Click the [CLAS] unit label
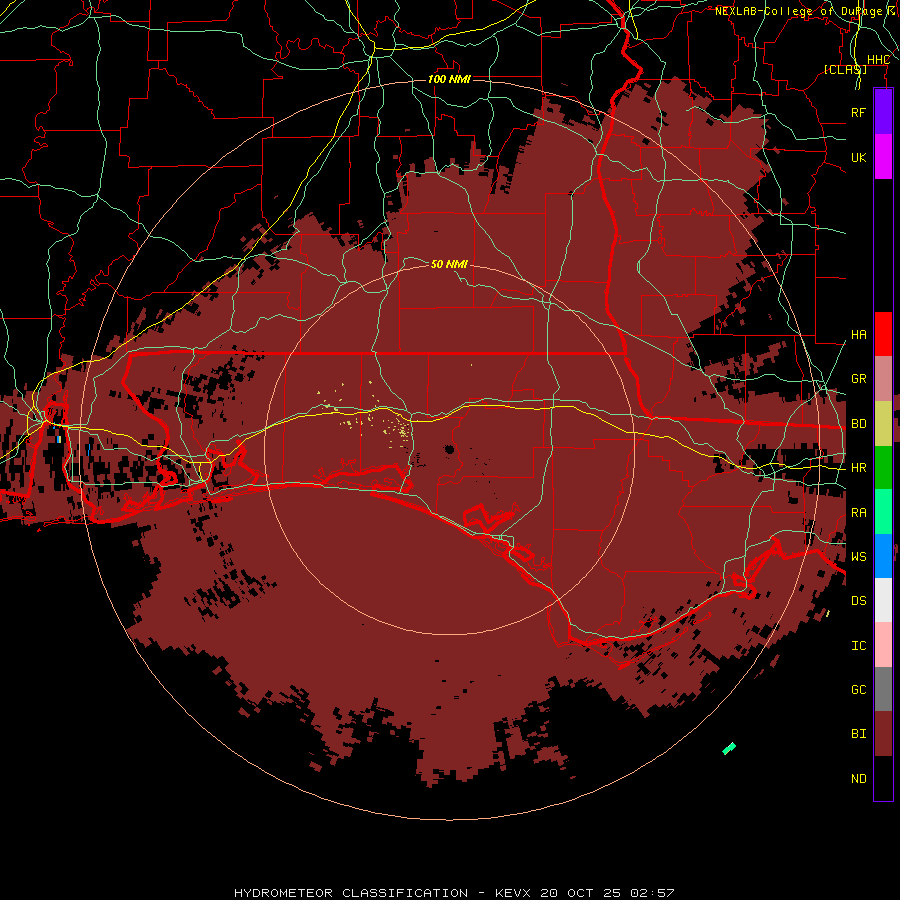Viewport: 900px width, 900px height. point(845,69)
